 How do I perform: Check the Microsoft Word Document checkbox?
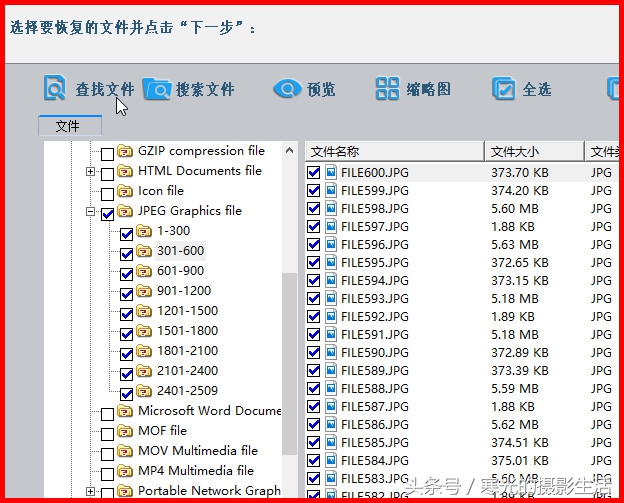coord(107,414)
